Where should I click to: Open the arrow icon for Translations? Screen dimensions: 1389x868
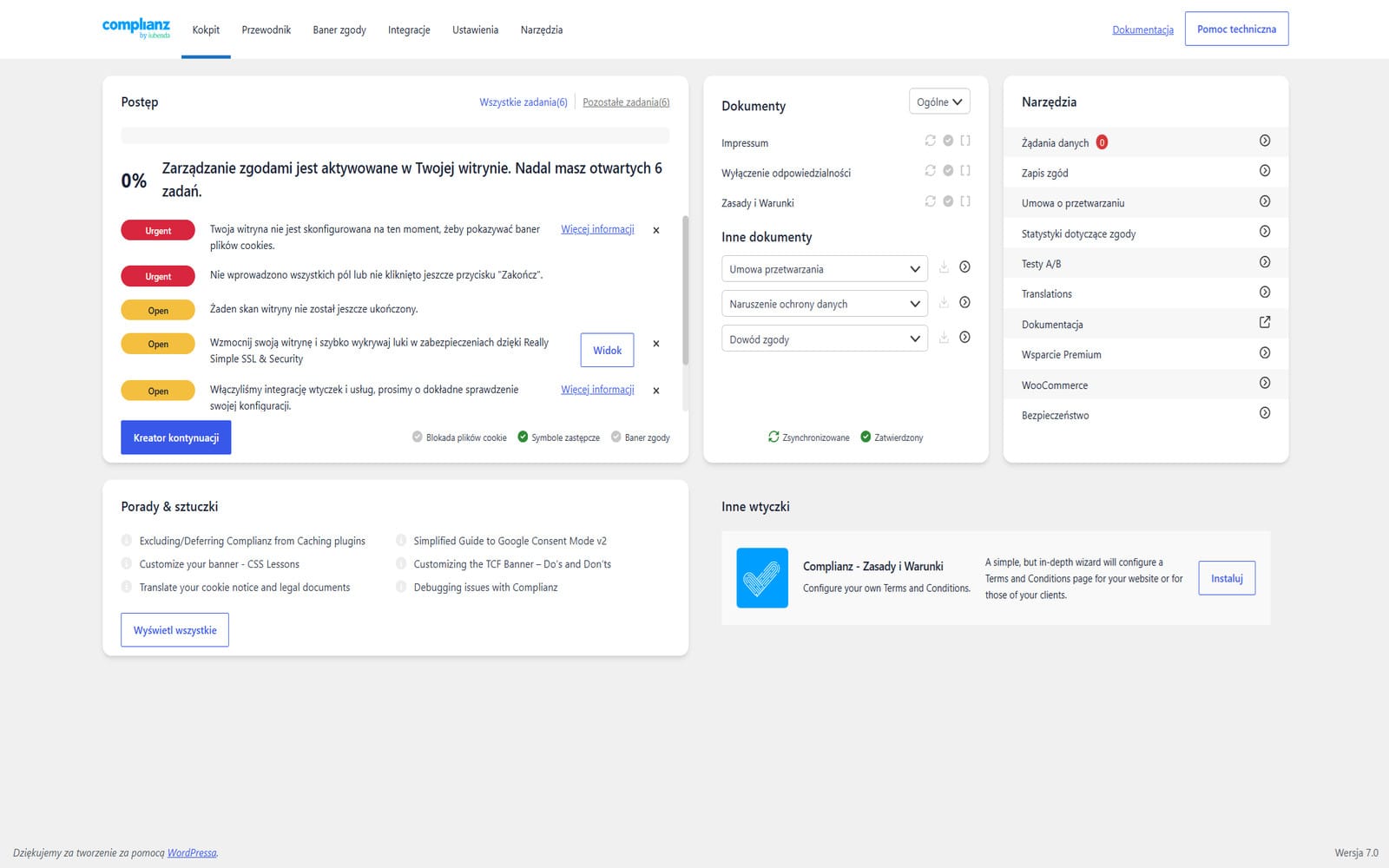click(x=1265, y=293)
